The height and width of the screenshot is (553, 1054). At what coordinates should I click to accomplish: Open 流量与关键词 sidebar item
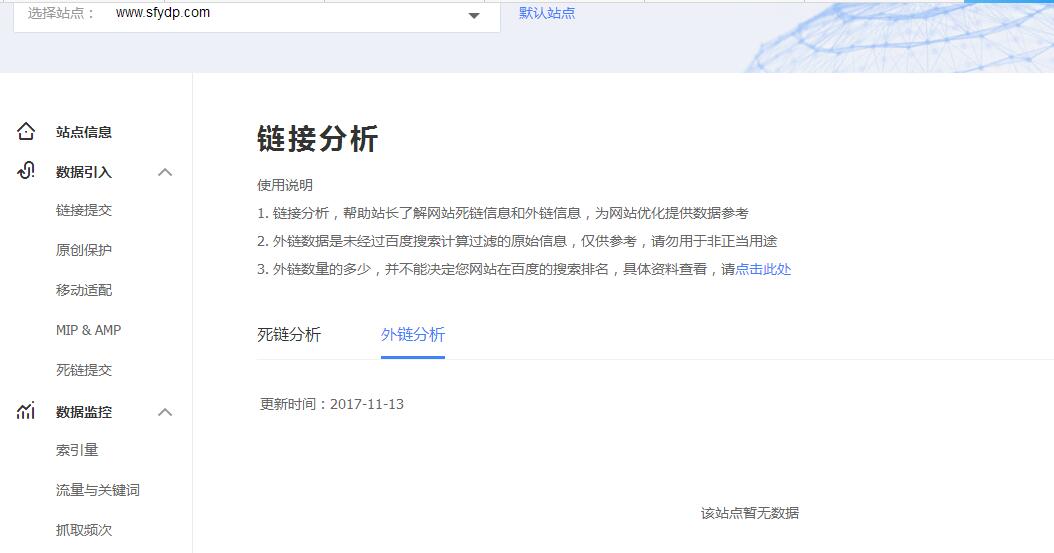[x=97, y=491]
